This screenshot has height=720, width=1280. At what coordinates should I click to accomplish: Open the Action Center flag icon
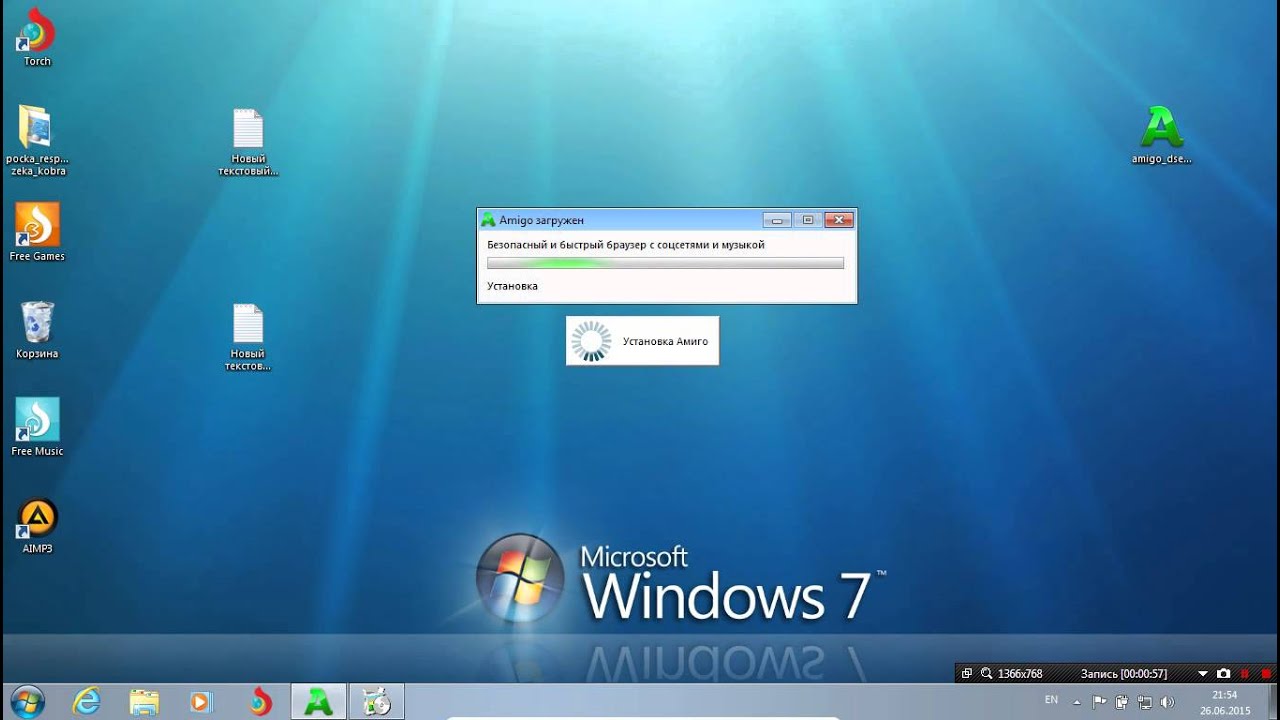[1100, 701]
